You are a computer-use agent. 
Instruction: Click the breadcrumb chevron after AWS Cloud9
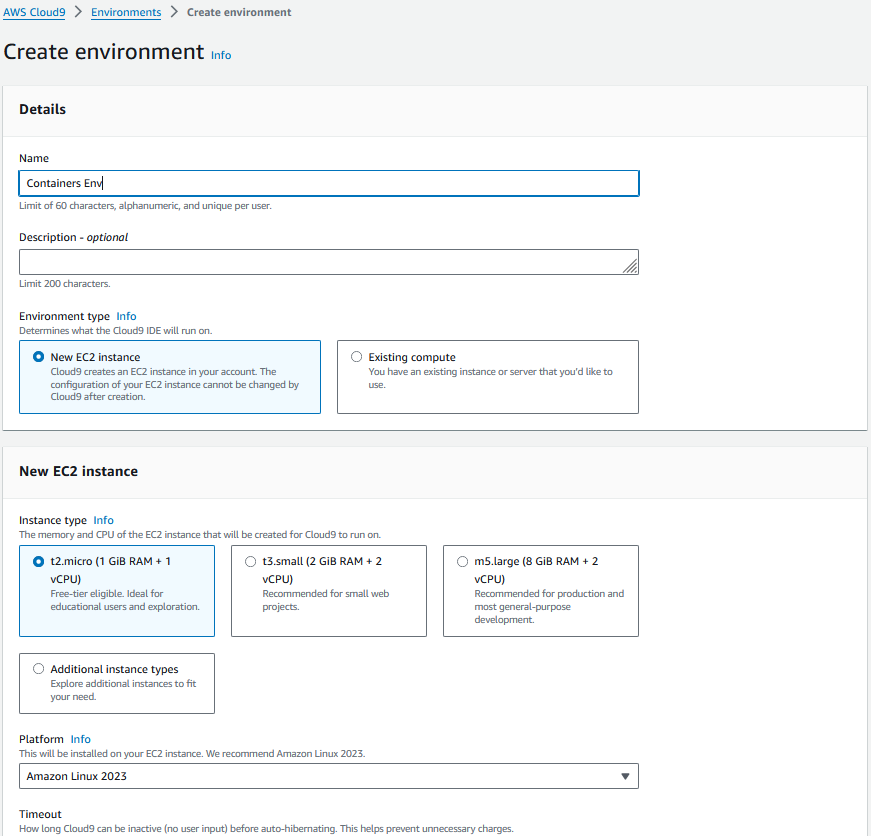[78, 12]
